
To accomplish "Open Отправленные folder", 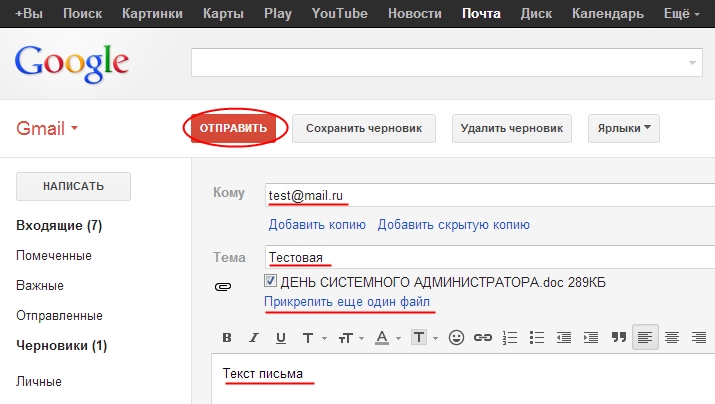I will (59, 316).
